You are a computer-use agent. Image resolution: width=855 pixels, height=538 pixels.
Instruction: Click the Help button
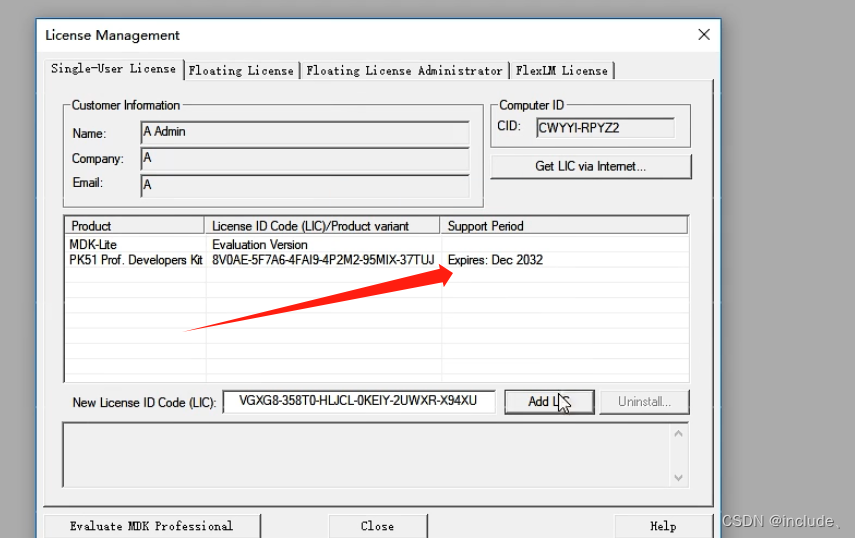point(663,526)
